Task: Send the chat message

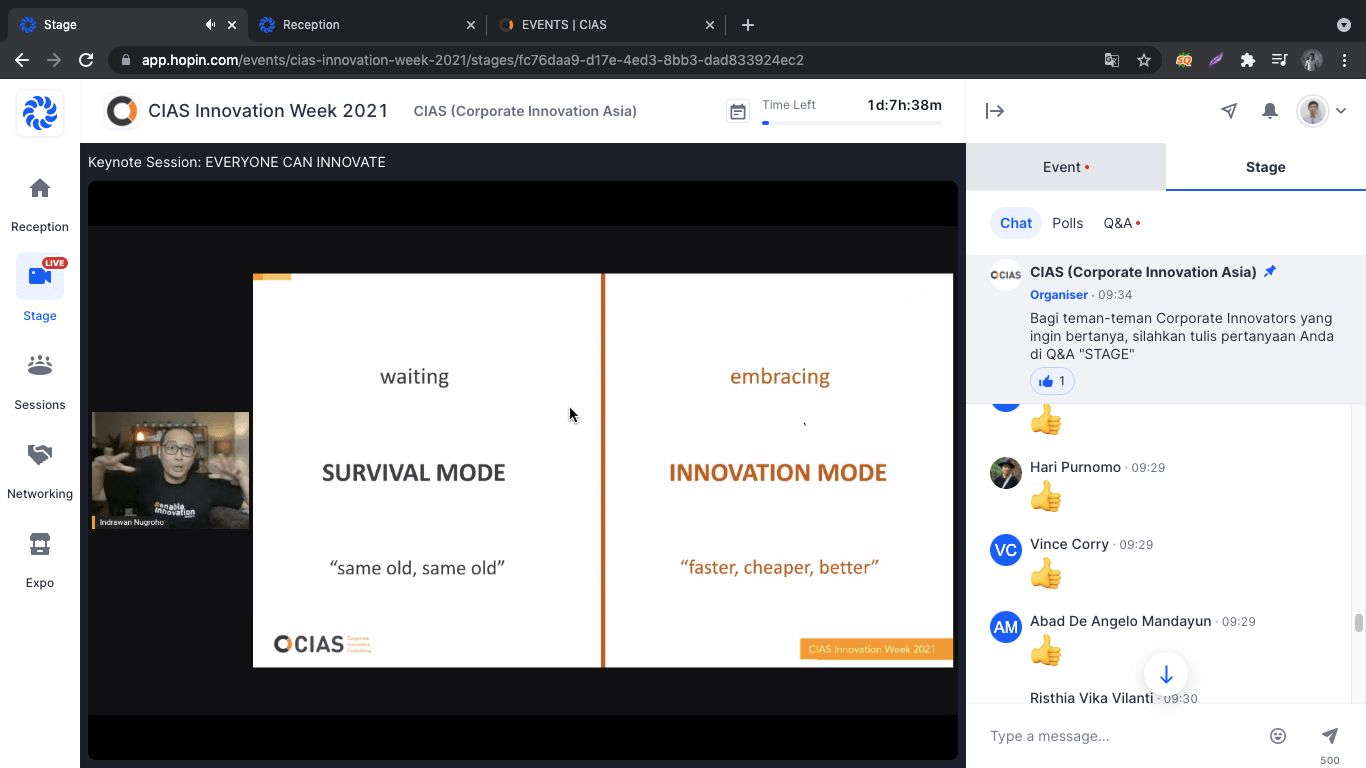Action: 1330,736
